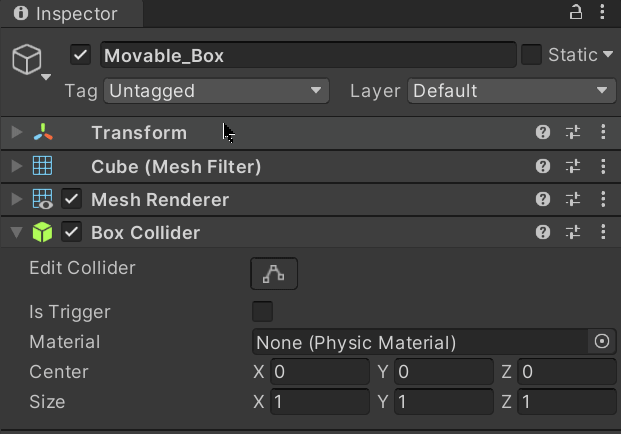This screenshot has width=621, height=434.
Task: Click the Center Z field
Action: click(567, 371)
